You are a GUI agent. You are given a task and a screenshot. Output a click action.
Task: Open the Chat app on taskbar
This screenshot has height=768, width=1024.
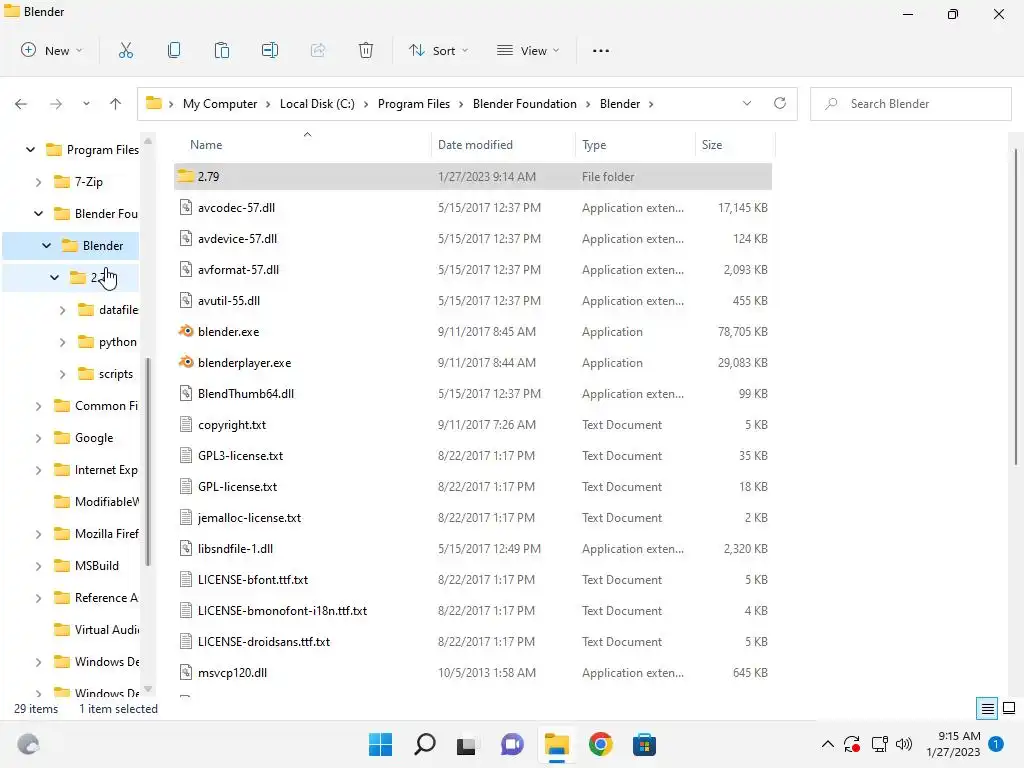click(512, 744)
